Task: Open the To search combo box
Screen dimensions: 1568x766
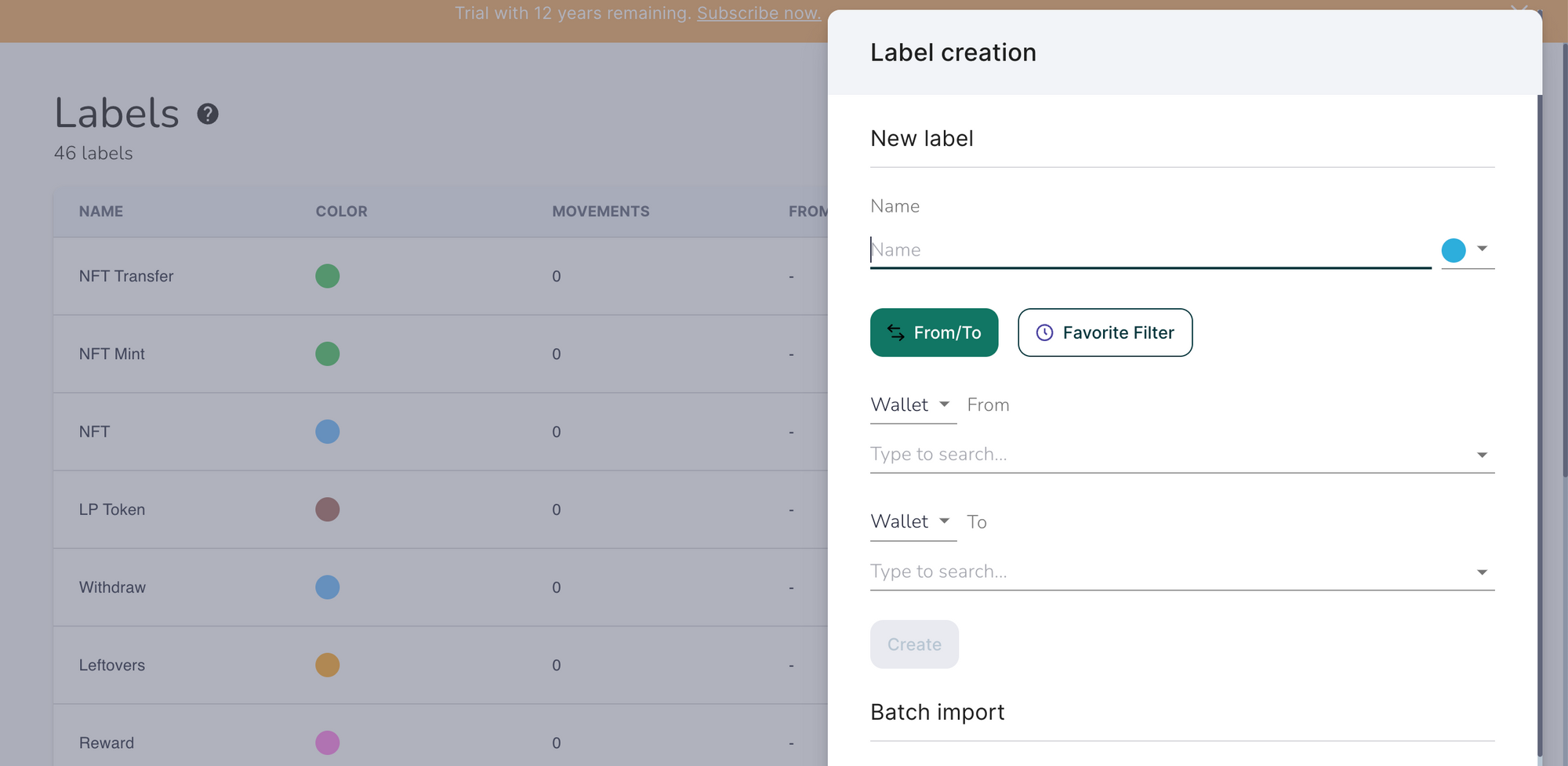Action: point(1182,572)
